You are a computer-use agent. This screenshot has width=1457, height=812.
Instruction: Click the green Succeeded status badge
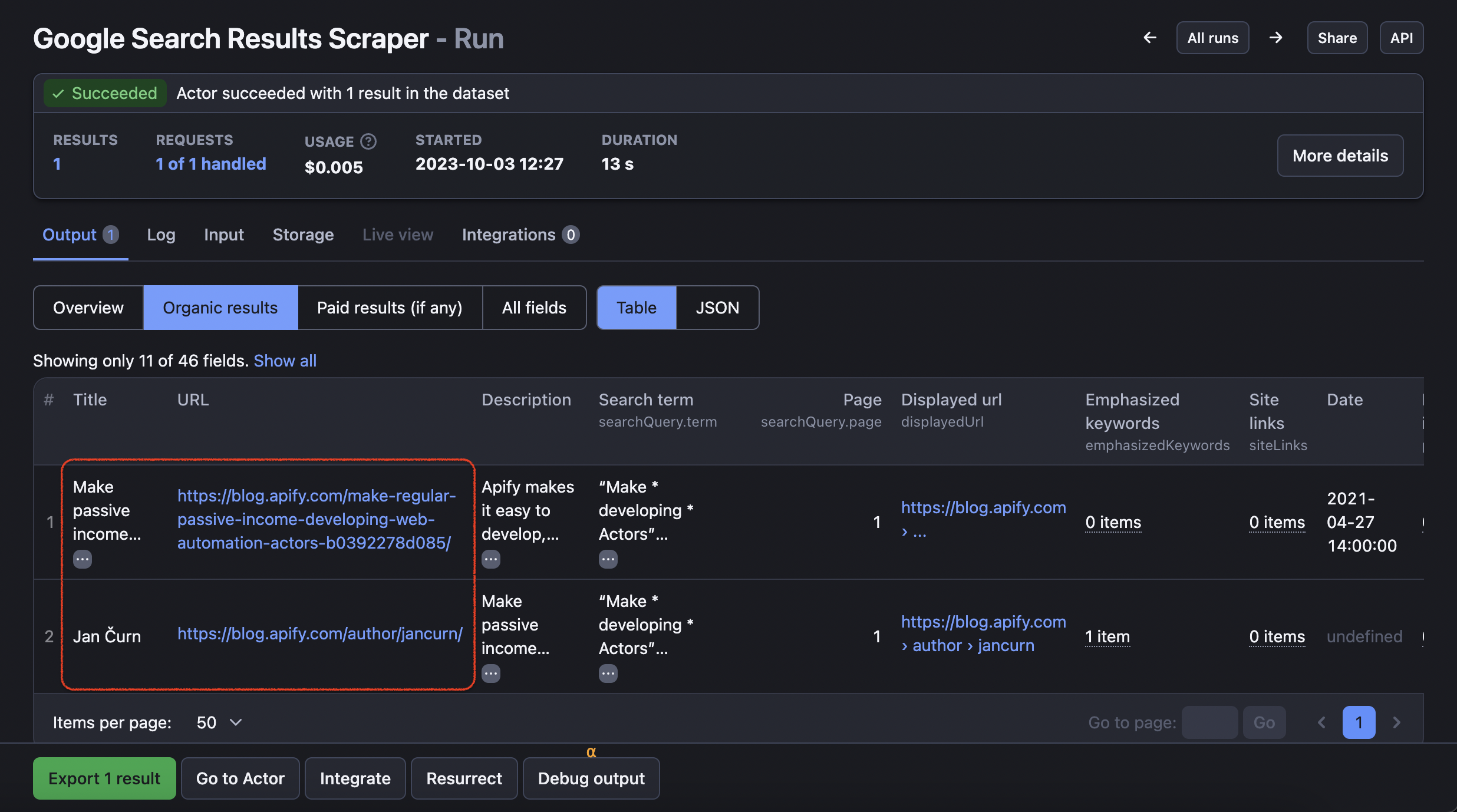104,93
